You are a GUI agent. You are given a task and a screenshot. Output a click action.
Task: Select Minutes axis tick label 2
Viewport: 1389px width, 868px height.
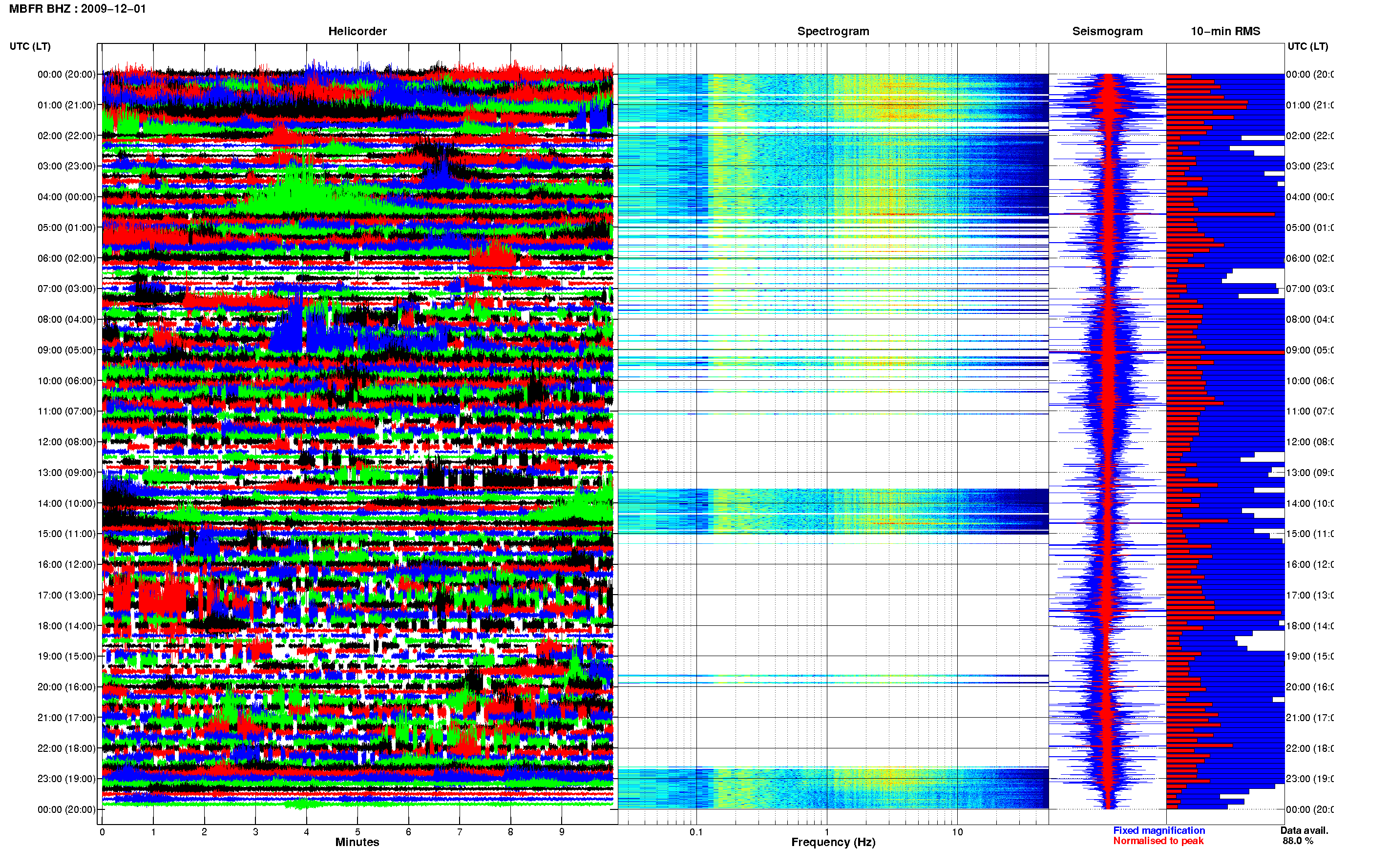tap(205, 832)
